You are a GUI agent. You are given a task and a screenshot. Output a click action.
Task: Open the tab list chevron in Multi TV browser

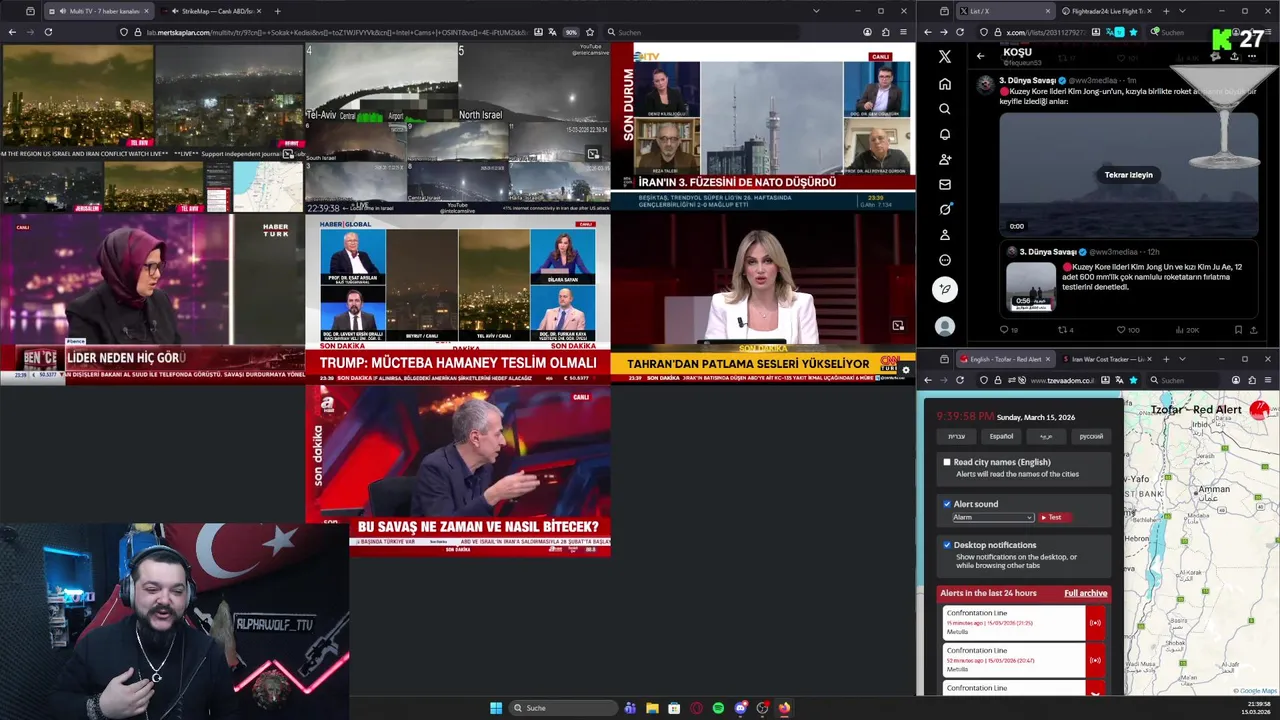(816, 11)
